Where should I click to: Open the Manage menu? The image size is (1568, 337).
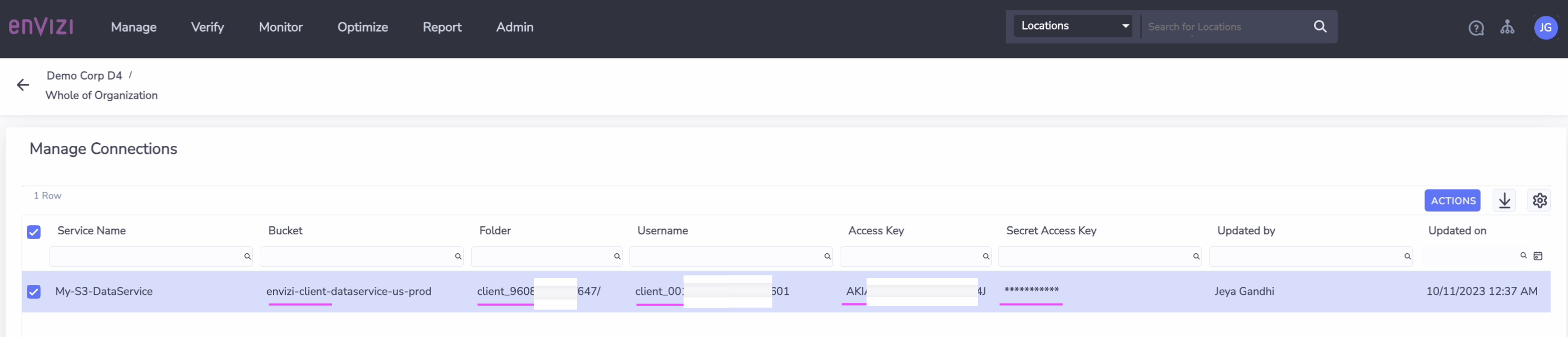(x=134, y=27)
